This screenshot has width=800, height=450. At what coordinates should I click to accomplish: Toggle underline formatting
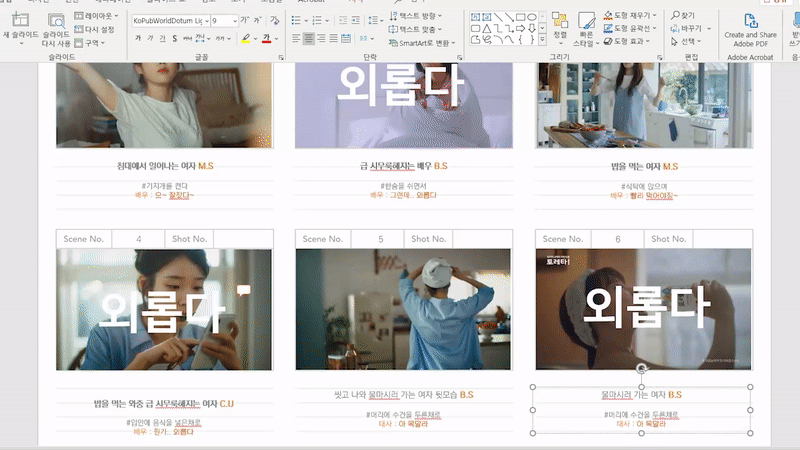[x=162, y=38]
